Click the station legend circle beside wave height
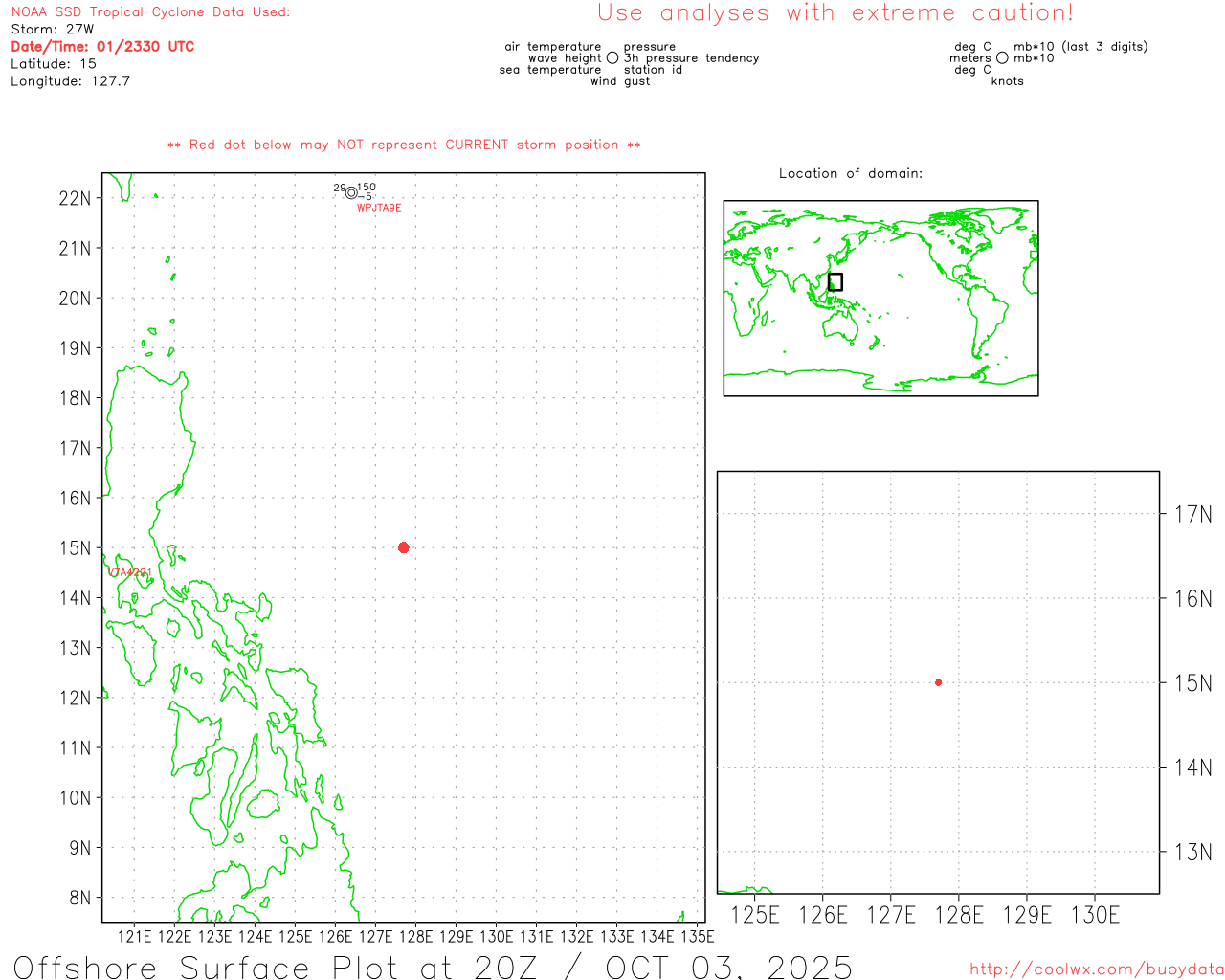Screen dimensions: 1225x980 tap(612, 58)
